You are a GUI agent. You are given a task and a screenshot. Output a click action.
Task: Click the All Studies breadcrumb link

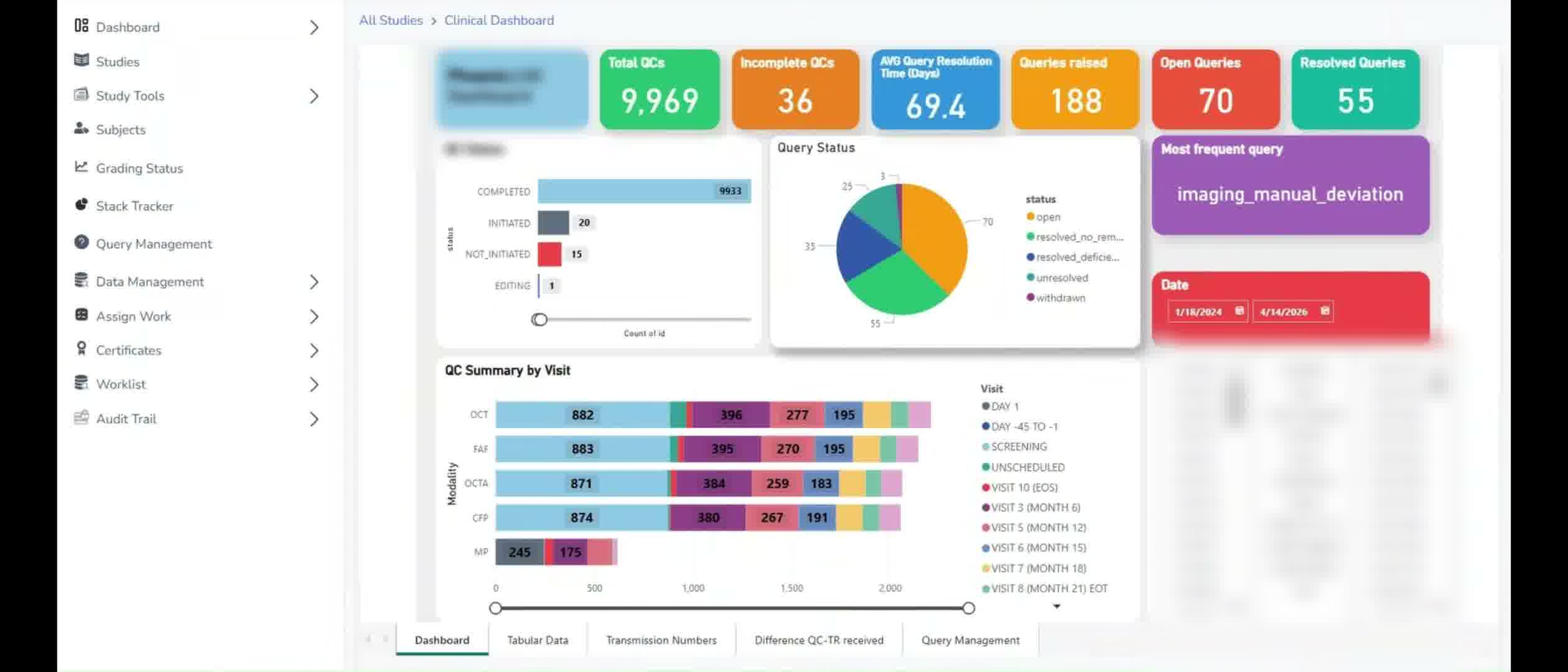point(391,20)
